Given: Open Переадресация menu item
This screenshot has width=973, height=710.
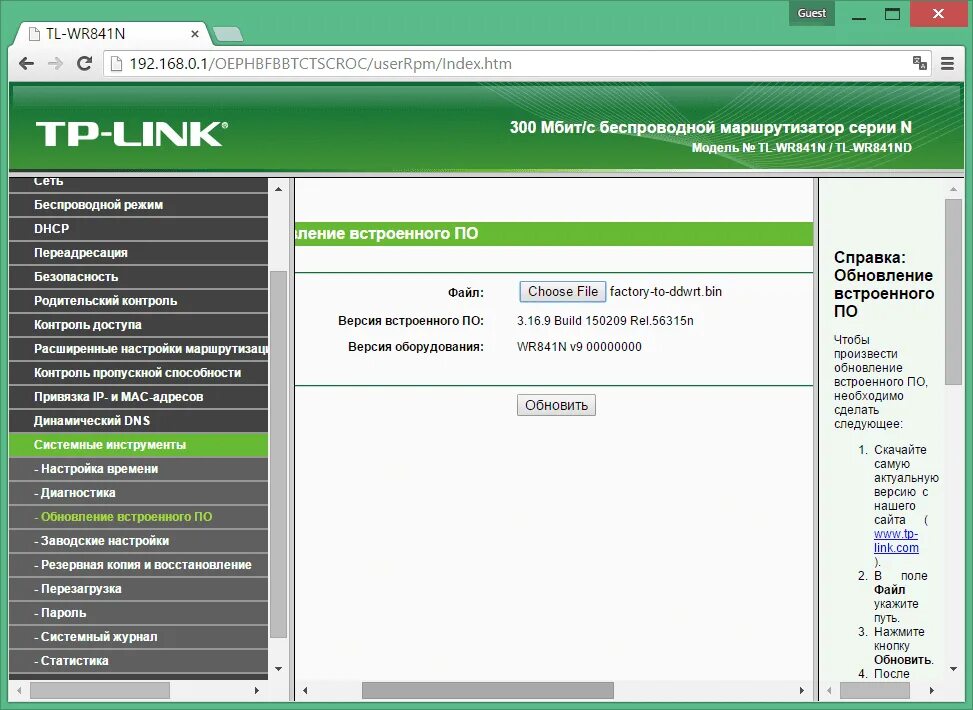Looking at the screenshot, I should pos(138,253).
